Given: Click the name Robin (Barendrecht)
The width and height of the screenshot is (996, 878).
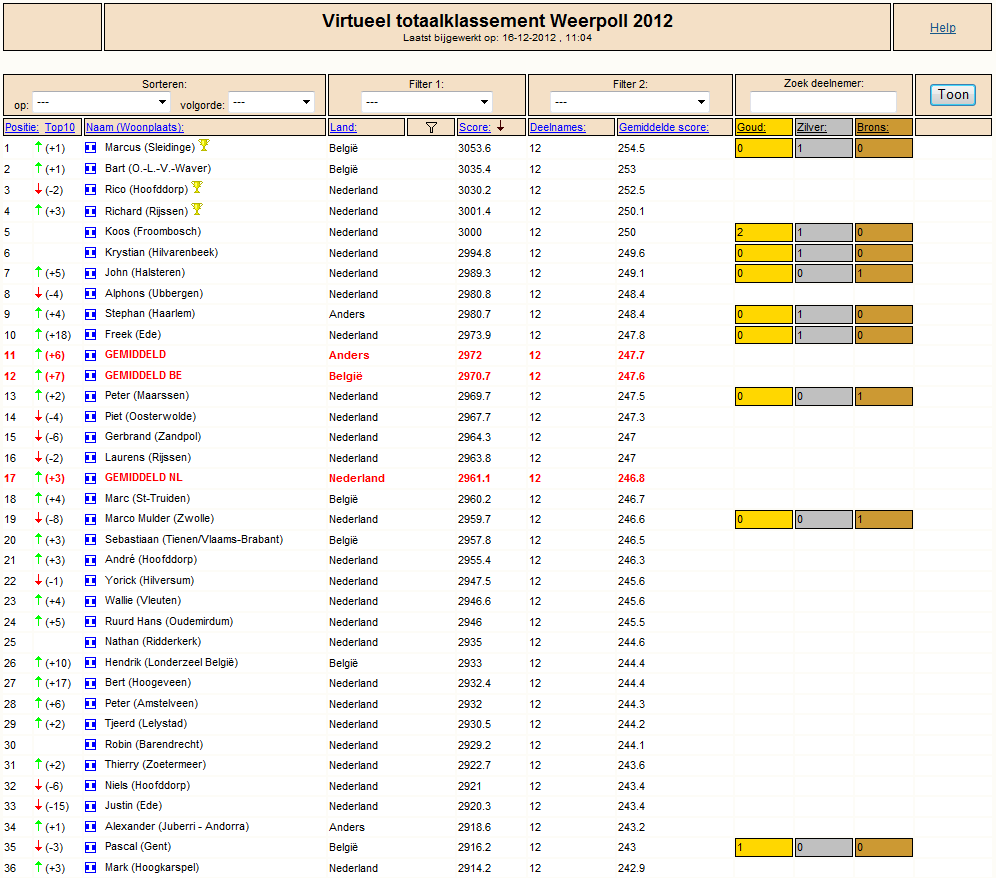Looking at the screenshot, I should (154, 744).
